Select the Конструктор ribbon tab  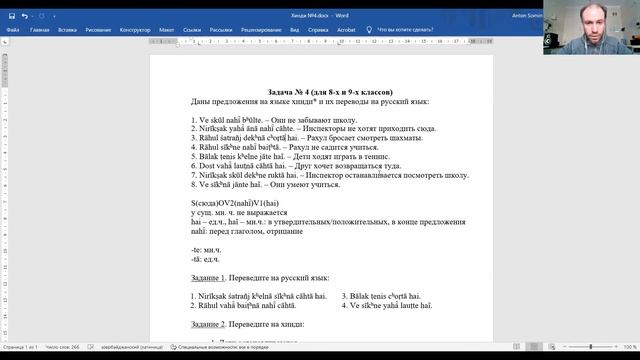135,30
